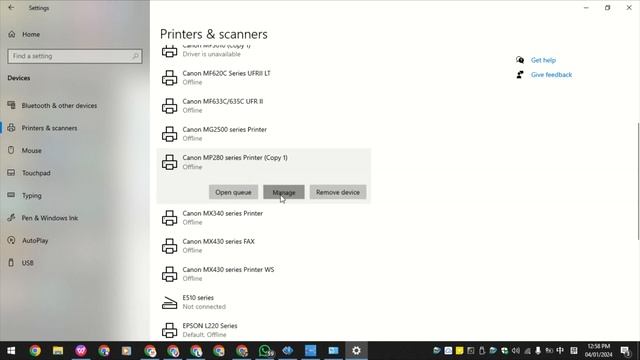Select EPSON L220 Series default printer

point(264,330)
